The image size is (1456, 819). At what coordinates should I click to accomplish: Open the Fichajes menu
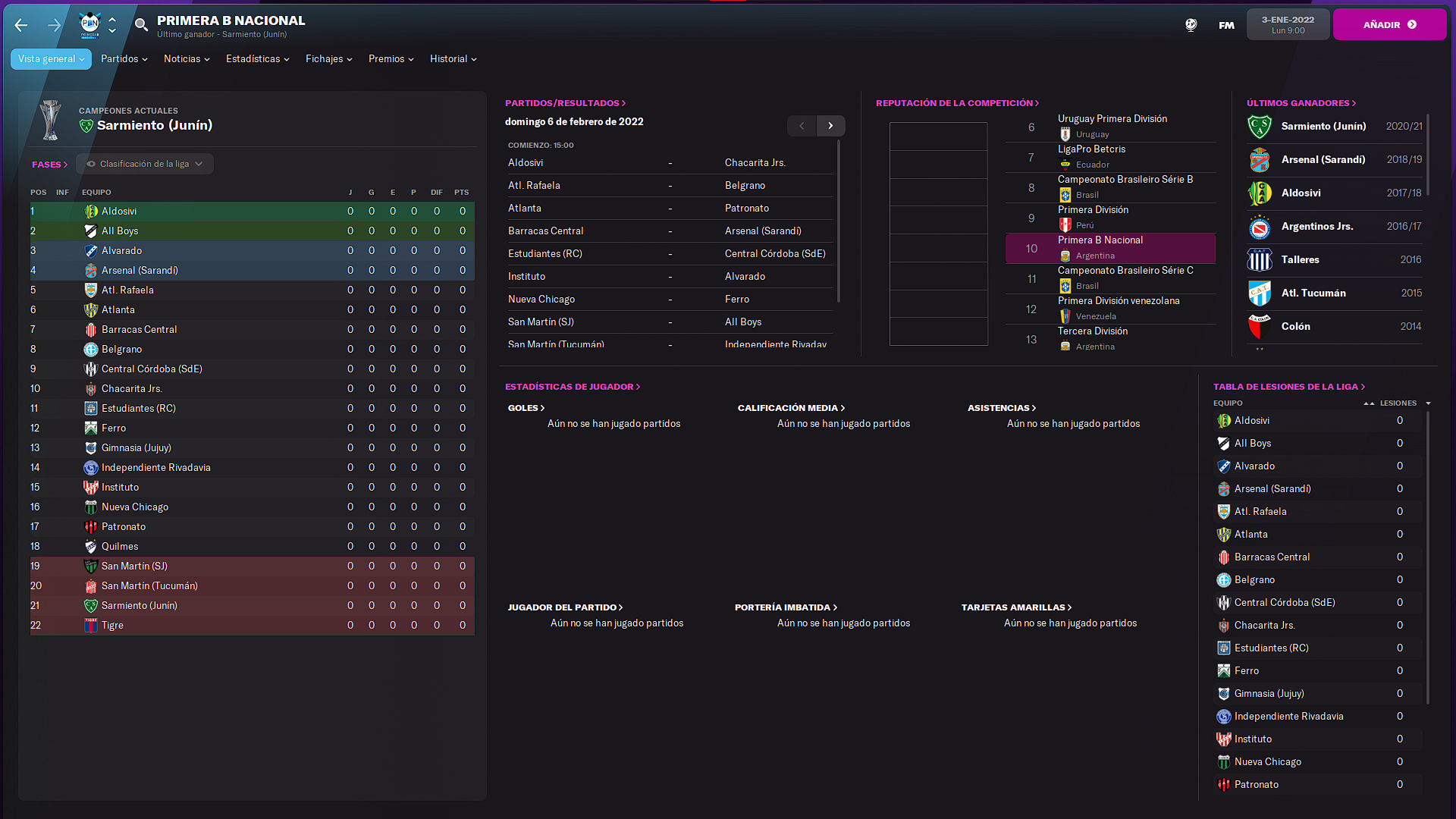328,59
